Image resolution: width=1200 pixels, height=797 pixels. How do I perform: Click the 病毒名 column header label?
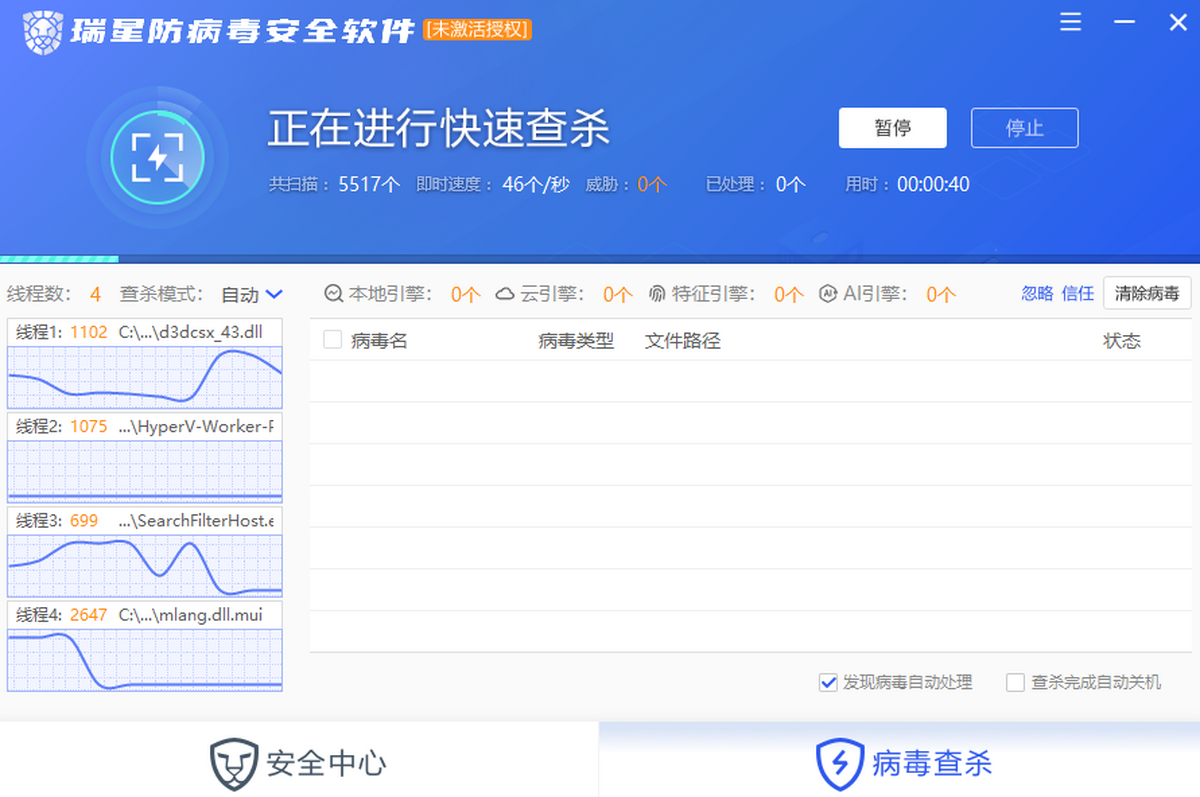coord(380,341)
